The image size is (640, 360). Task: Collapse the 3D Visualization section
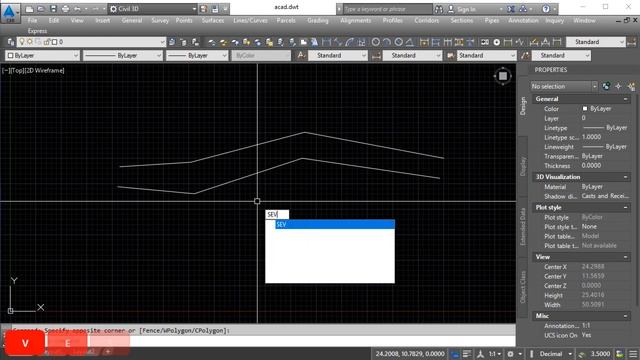pos(625,177)
